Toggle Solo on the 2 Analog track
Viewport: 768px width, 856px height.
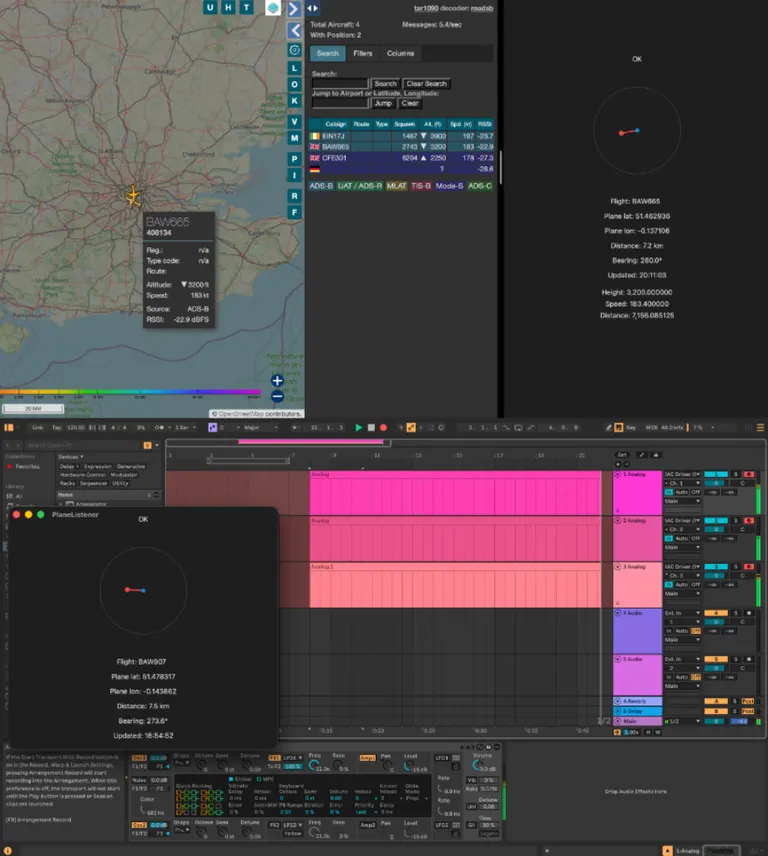[x=735, y=521]
